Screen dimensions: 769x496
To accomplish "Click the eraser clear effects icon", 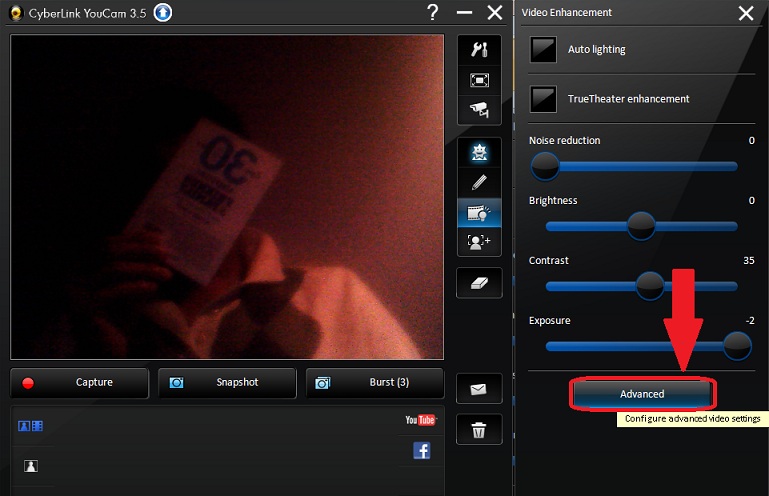I will coord(479,283).
